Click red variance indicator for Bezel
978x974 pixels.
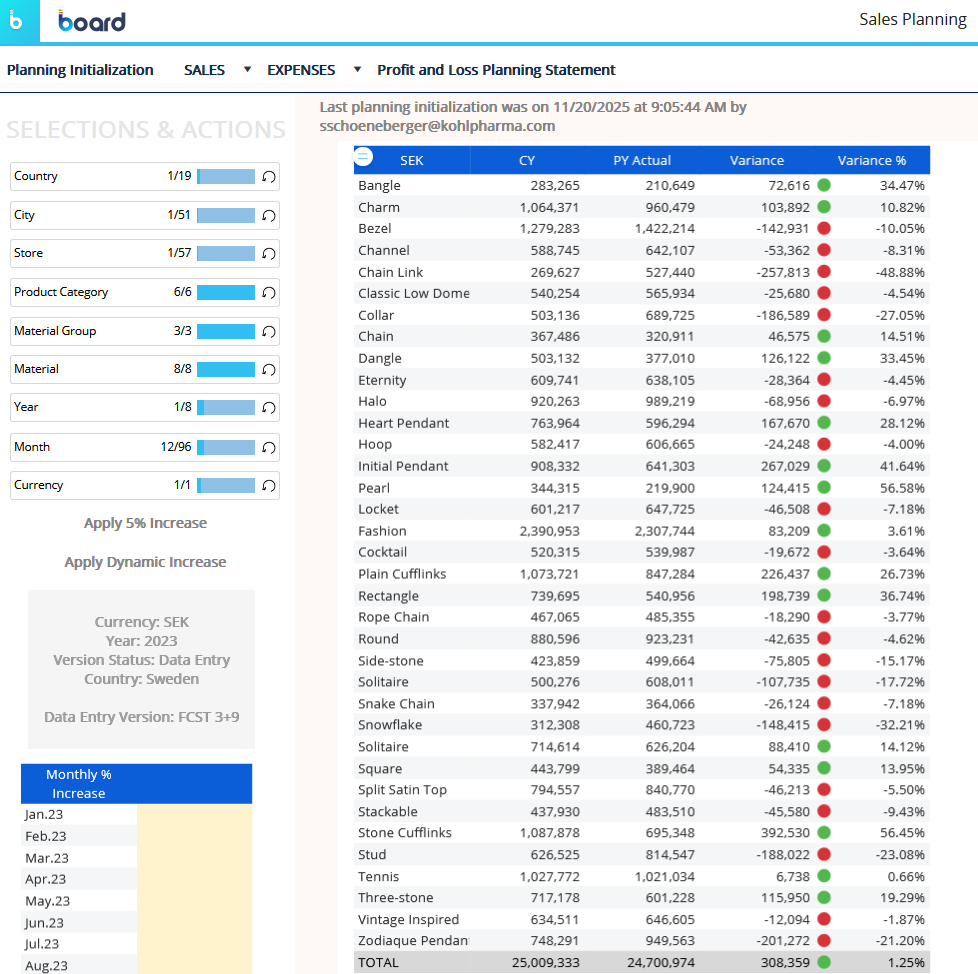pyautogui.click(x=824, y=228)
